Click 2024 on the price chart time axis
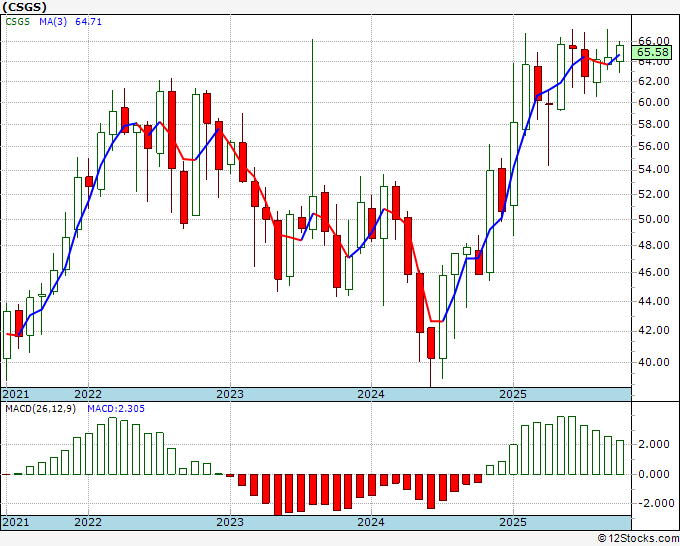 click(371, 394)
